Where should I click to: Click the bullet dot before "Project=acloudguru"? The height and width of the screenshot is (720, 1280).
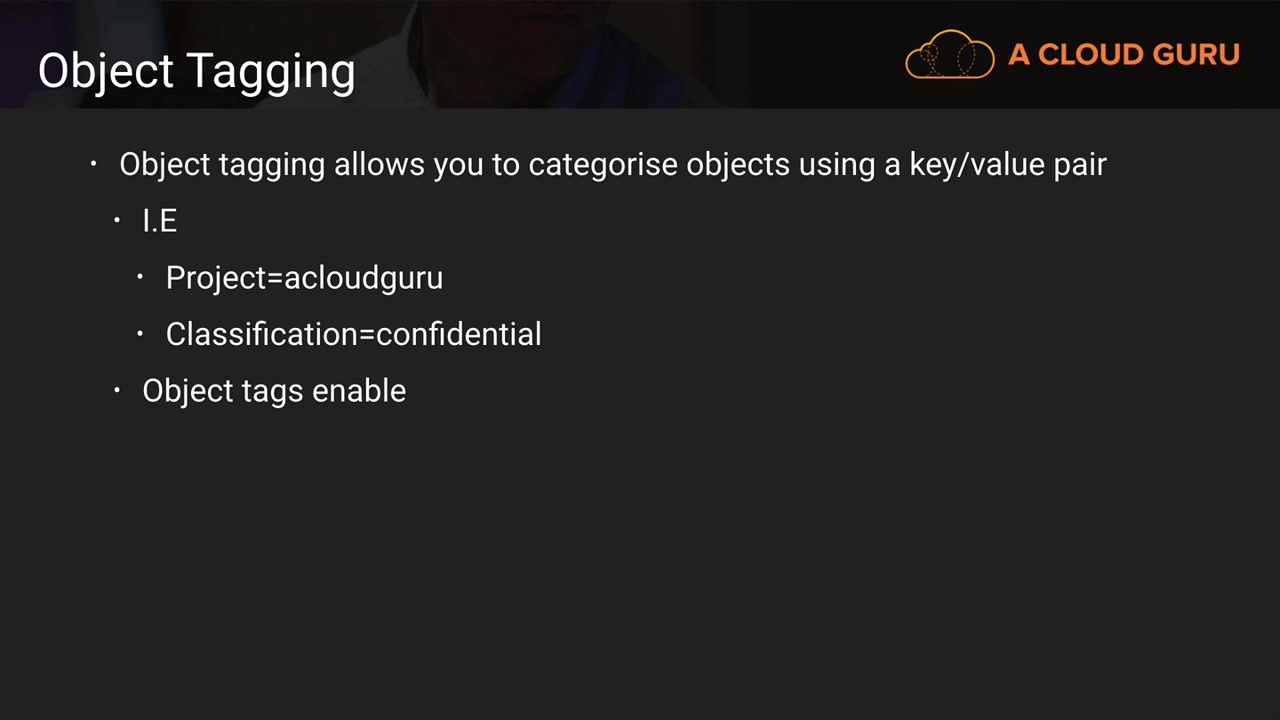(141, 276)
